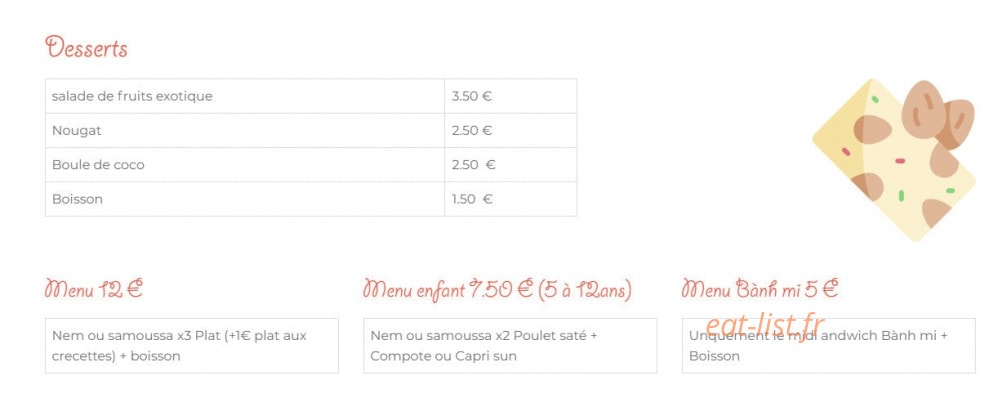This screenshot has height=398, width=989.
Task: Click the eat-list.fr watermark link
Action: pos(765,325)
